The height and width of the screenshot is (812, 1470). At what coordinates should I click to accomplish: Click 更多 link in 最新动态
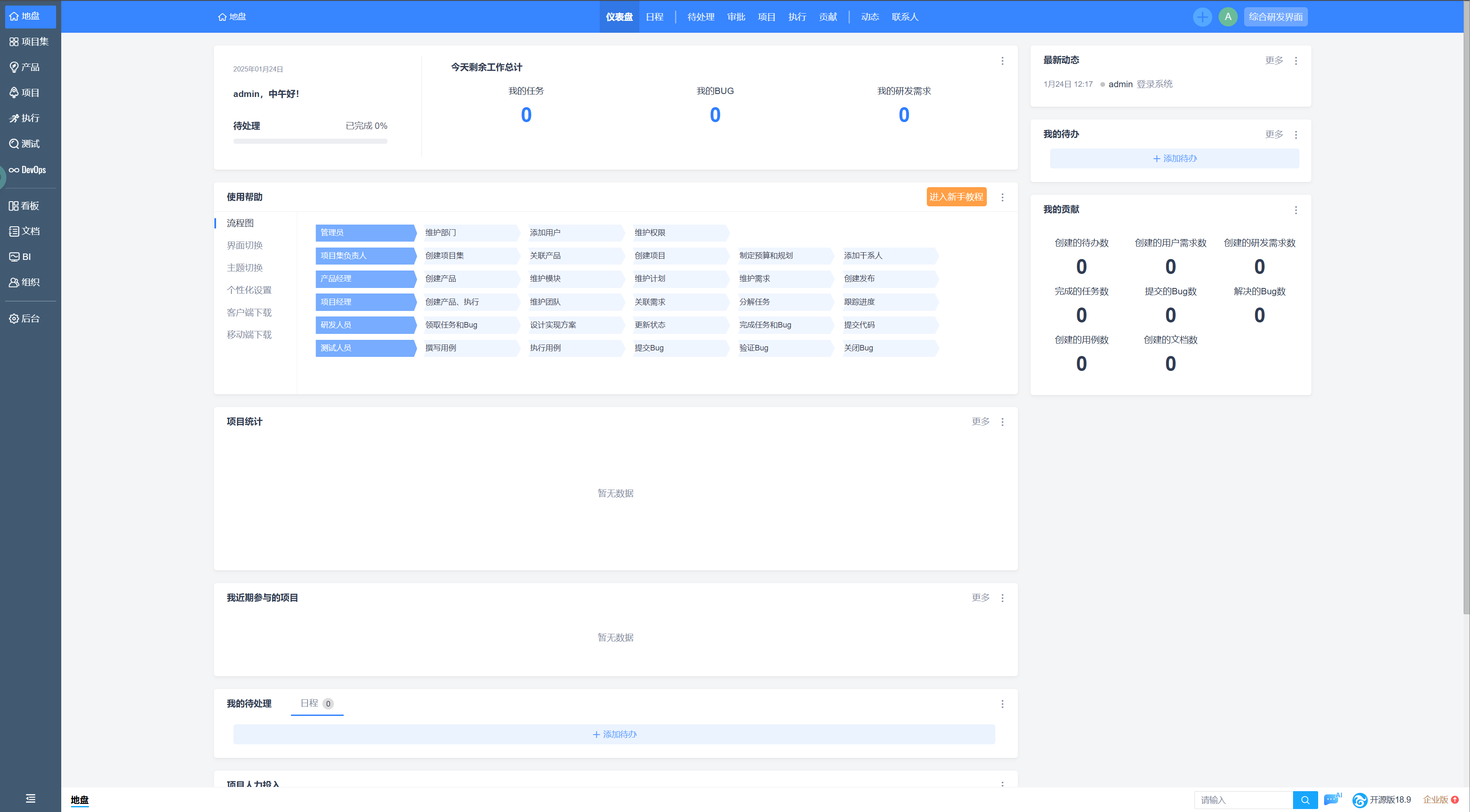[x=1273, y=60]
